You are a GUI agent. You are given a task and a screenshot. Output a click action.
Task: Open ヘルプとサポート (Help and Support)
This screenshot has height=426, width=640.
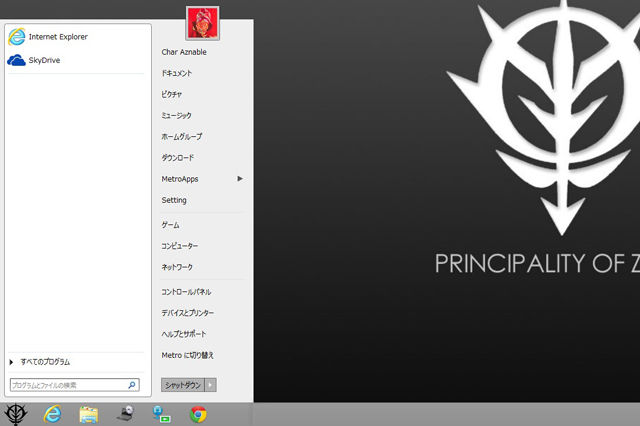[184, 334]
